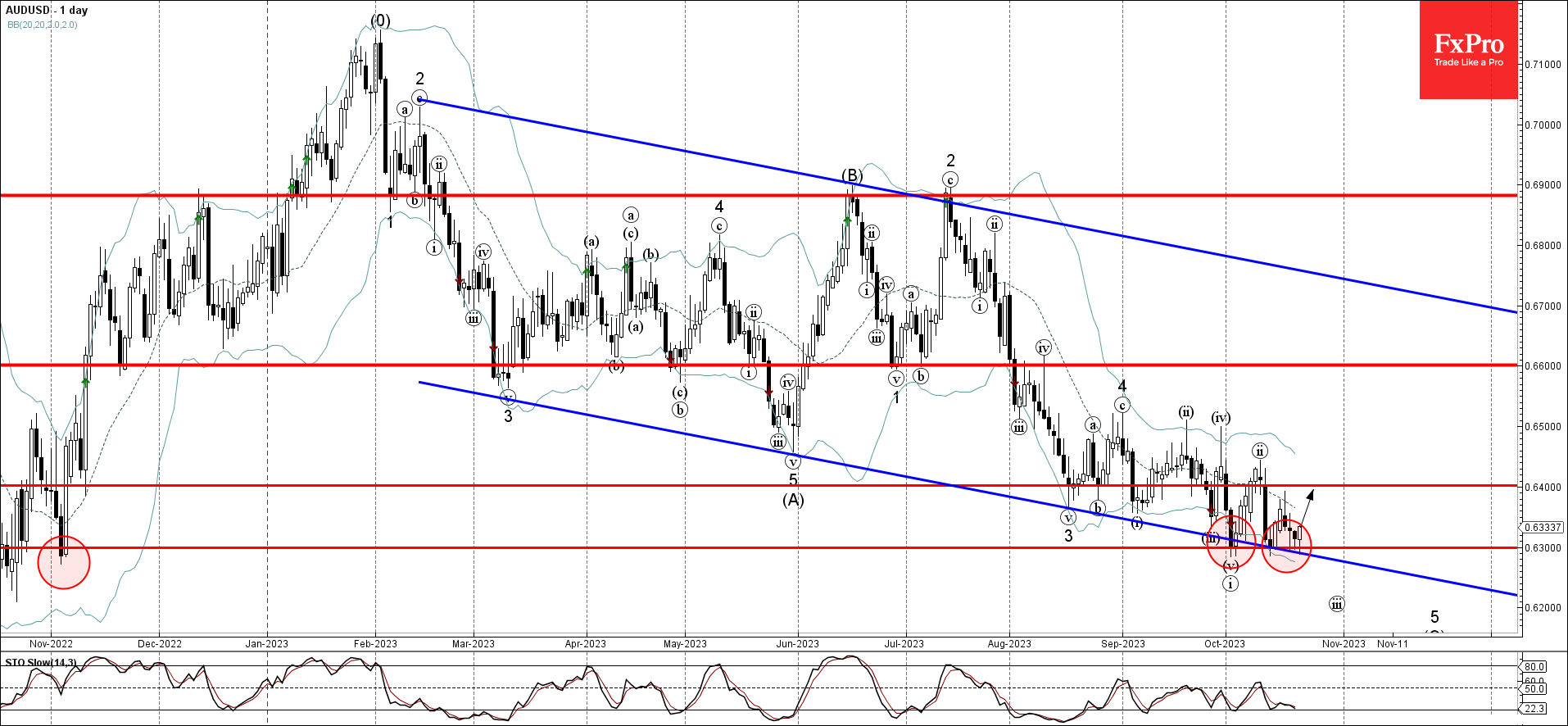Click the FxPro logo

pos(1468,50)
